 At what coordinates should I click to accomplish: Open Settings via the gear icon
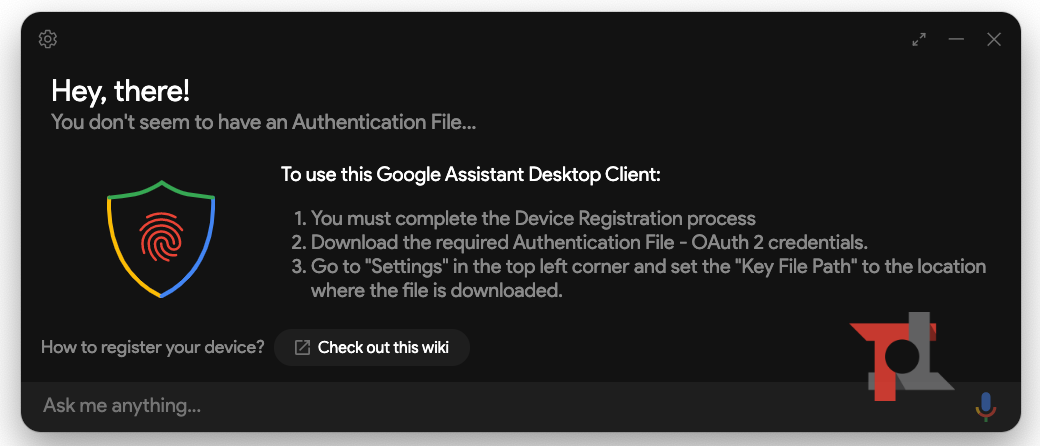pos(48,39)
